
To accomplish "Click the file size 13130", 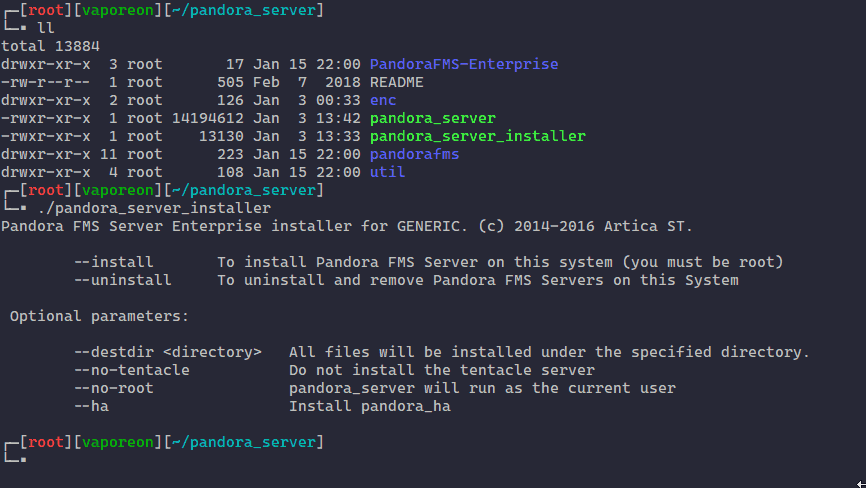I will click(221, 136).
